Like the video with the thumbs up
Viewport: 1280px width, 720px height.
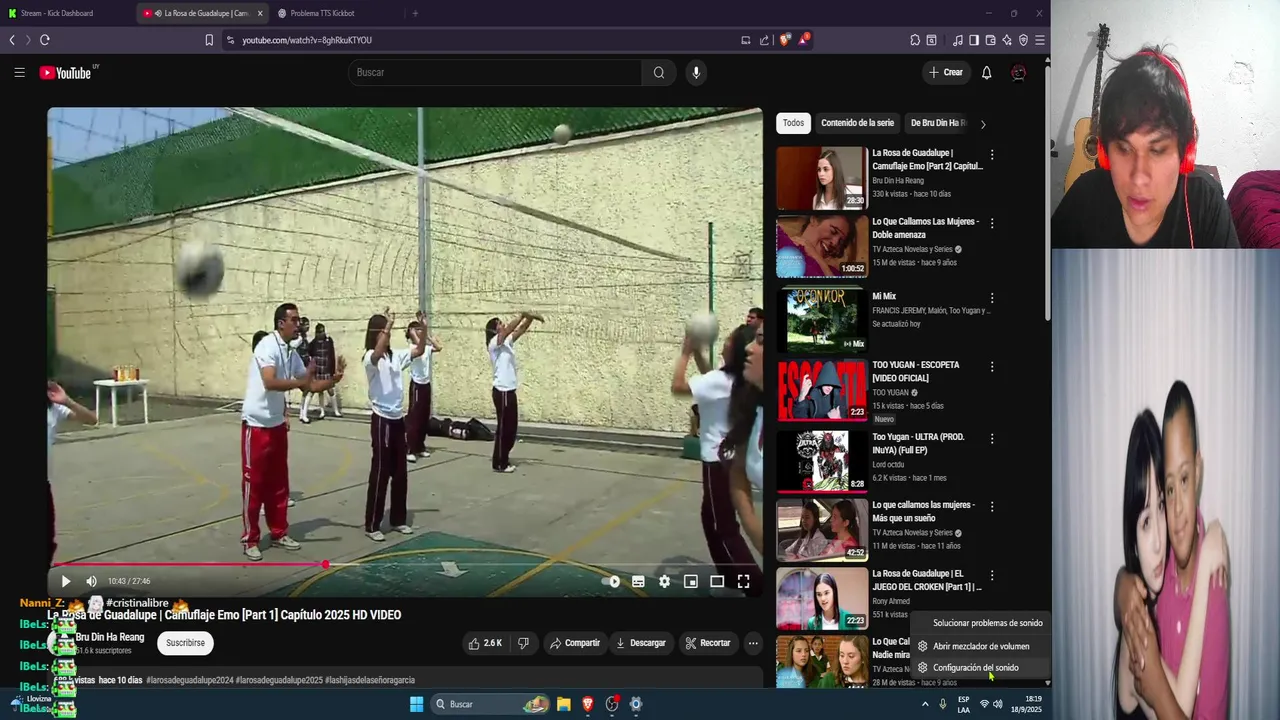tap(485, 643)
